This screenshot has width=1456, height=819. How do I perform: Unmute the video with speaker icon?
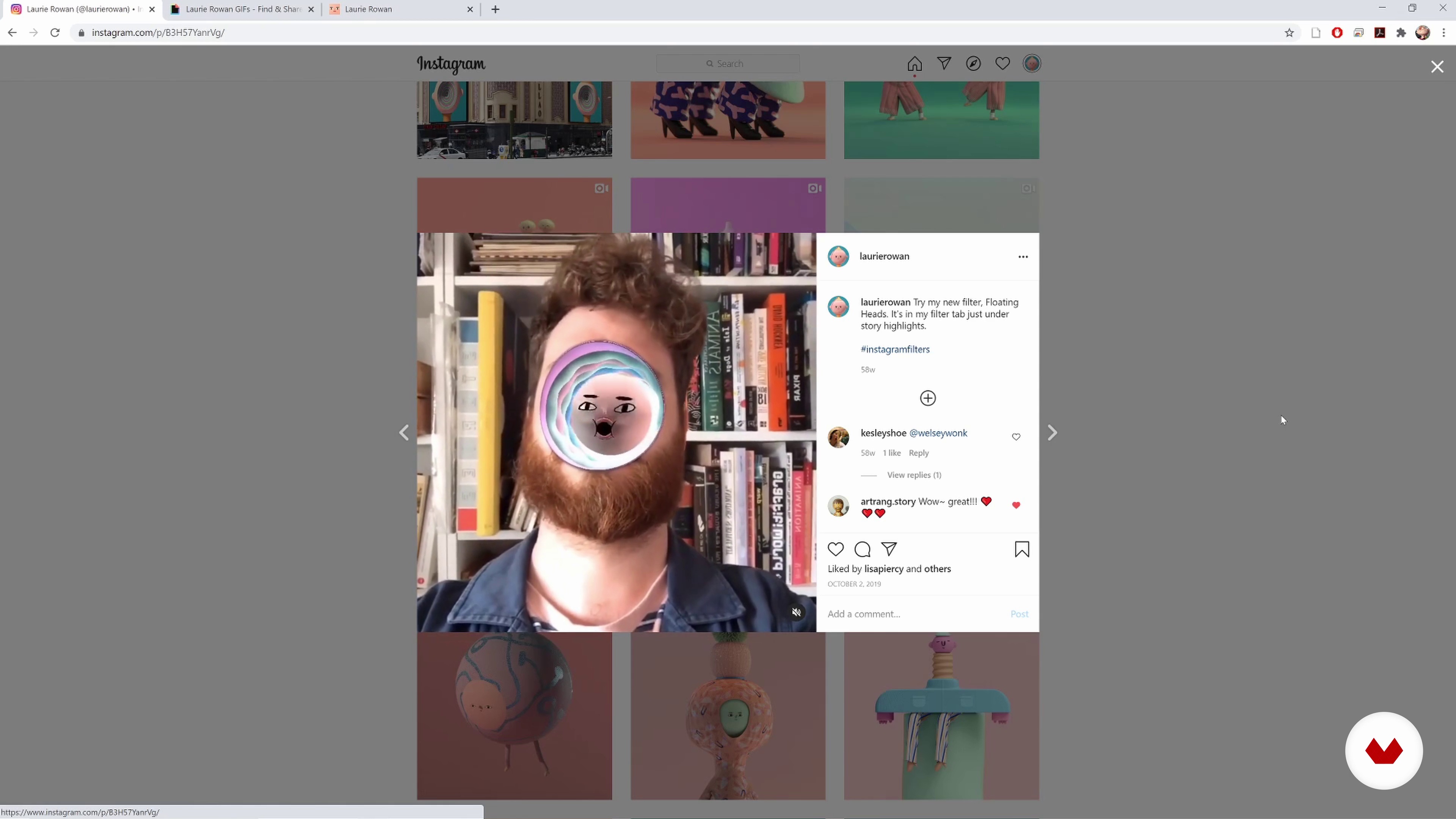[796, 612]
